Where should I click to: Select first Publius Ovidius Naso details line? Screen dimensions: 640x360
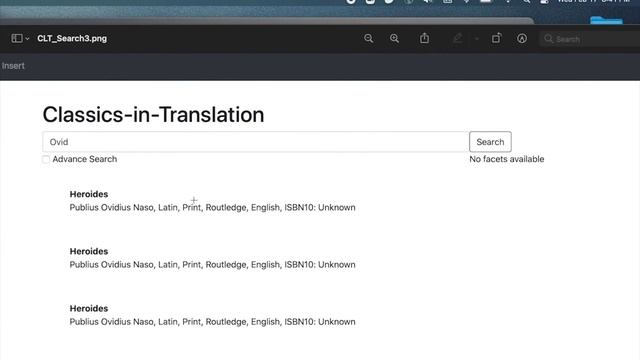click(212, 207)
